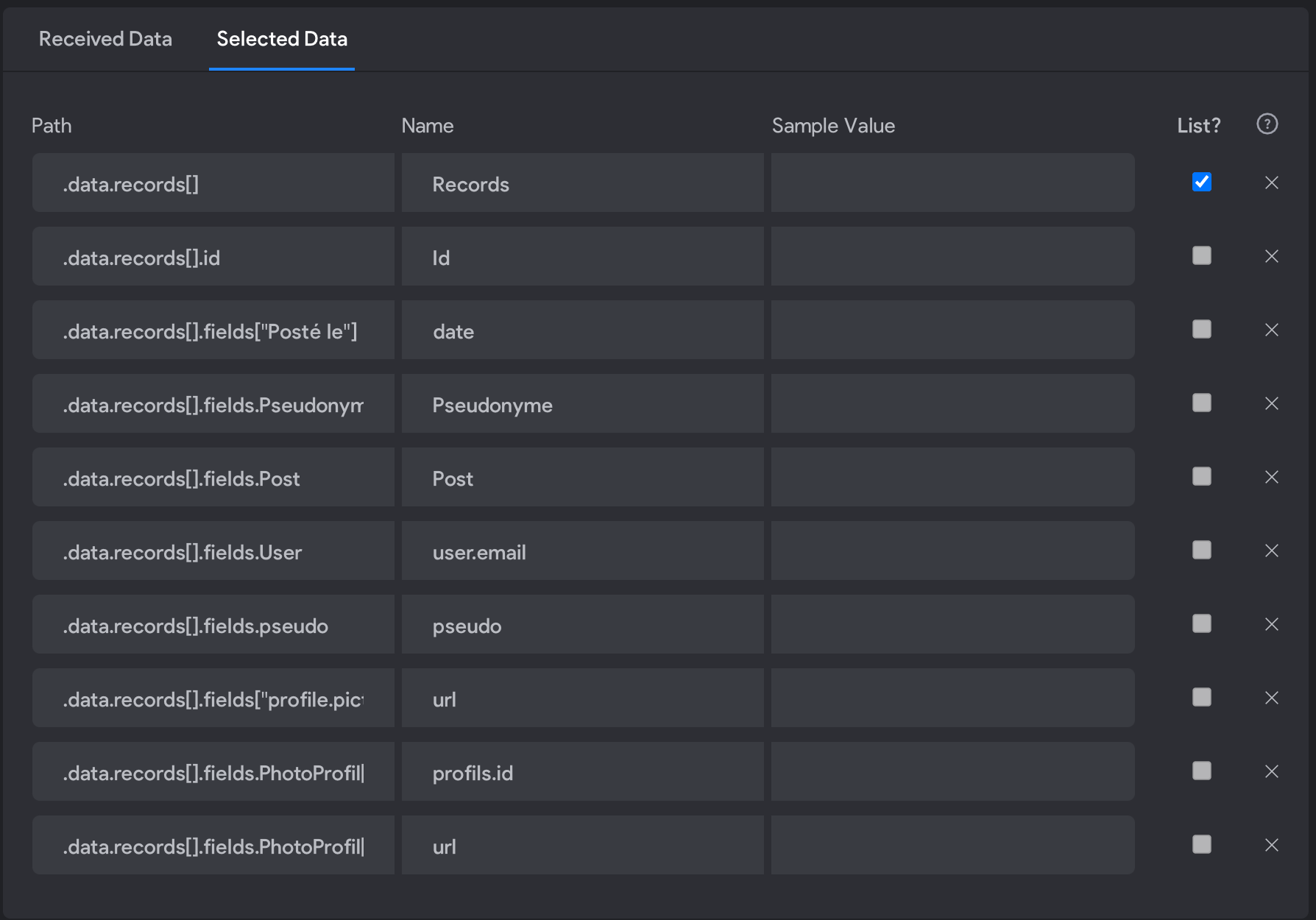Remove the Post row with X

tap(1271, 477)
